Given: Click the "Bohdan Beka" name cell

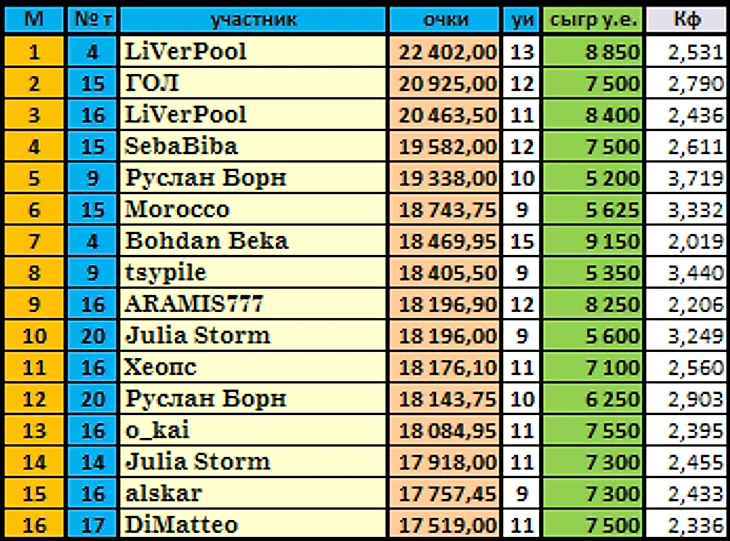Looking at the screenshot, I should pyautogui.click(x=253, y=241).
